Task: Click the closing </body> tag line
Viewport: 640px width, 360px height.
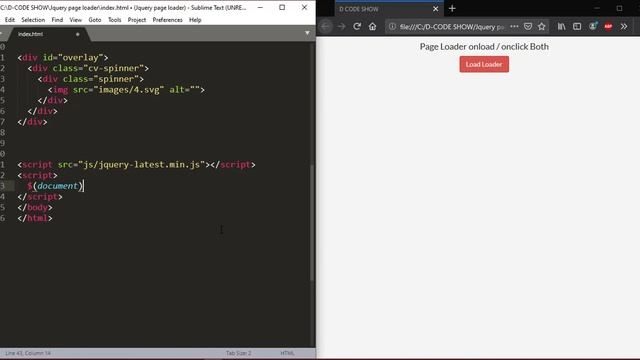Action: (35, 207)
